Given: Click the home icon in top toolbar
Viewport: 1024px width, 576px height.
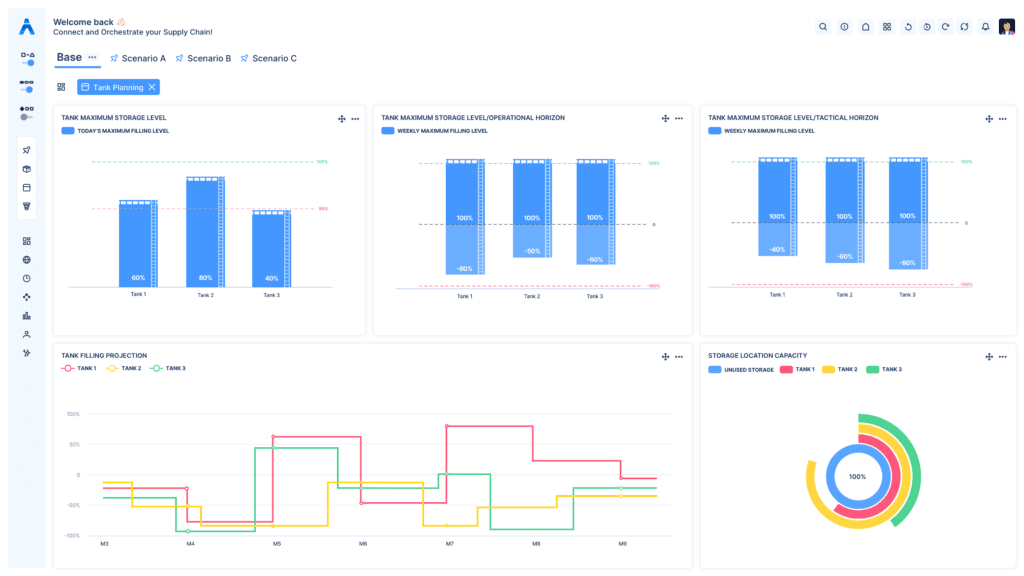Looking at the screenshot, I should [865, 27].
